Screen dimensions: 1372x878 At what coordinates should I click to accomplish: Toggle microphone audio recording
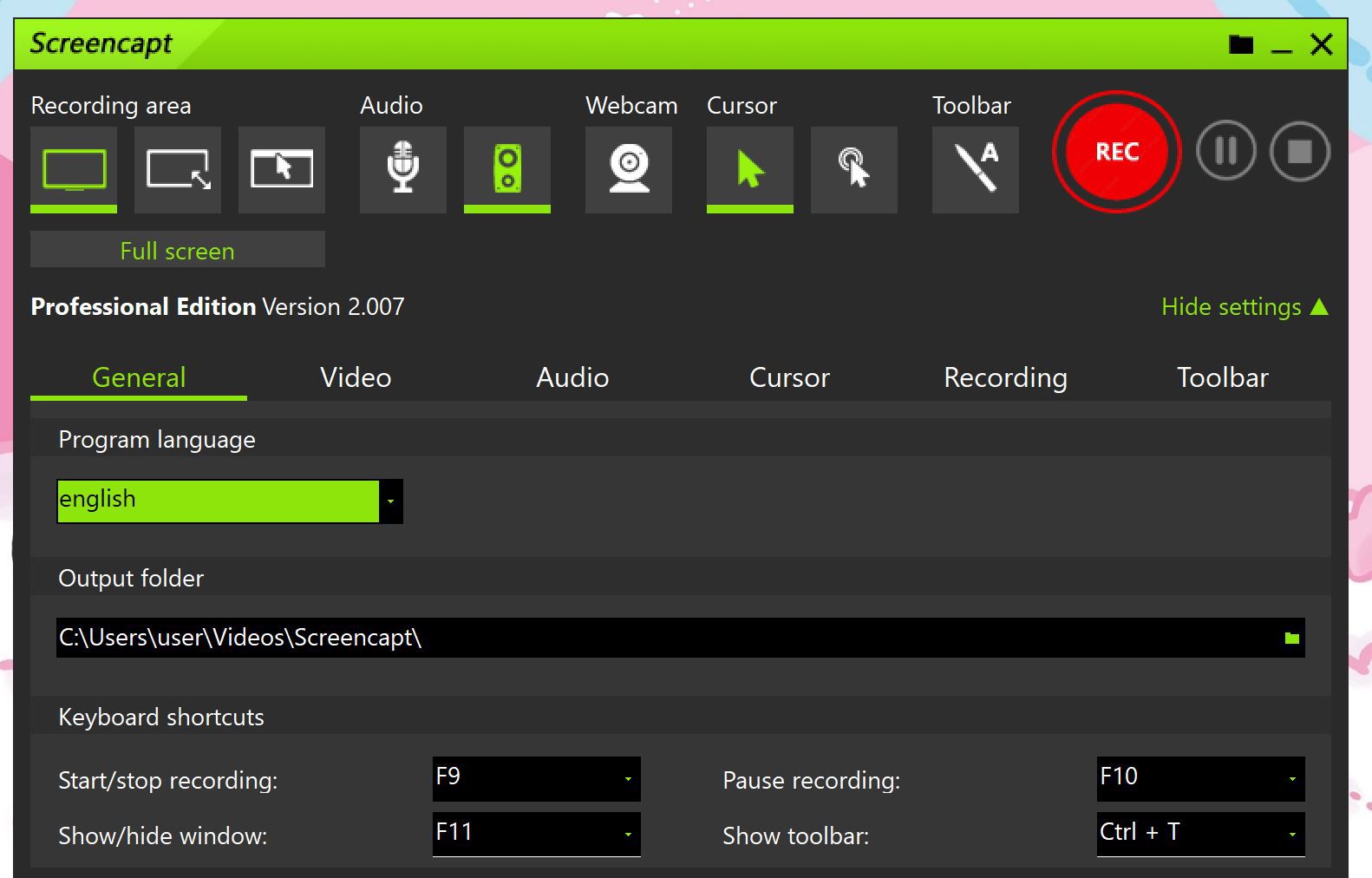point(403,169)
